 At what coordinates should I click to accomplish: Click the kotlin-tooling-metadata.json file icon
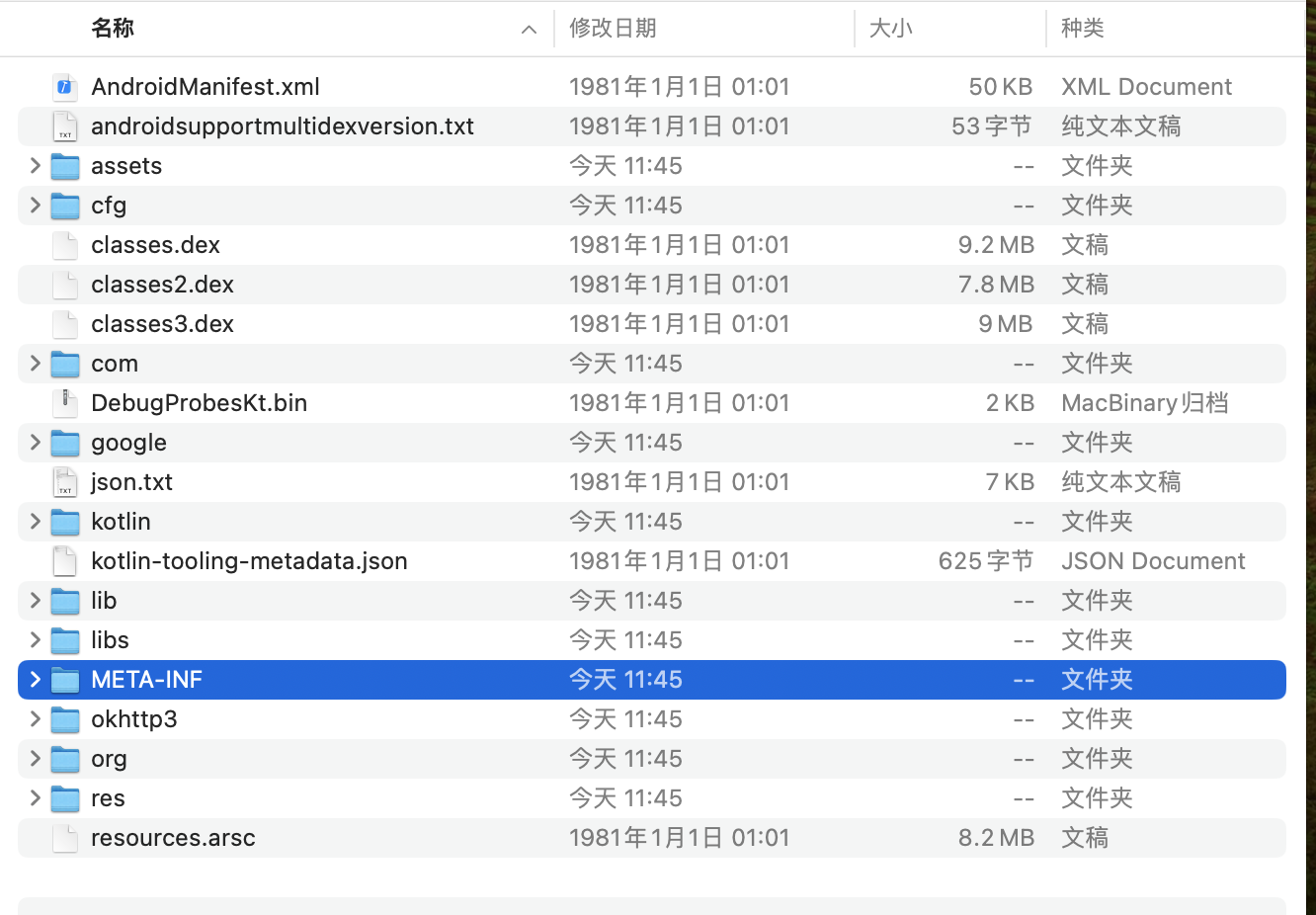coord(65,561)
